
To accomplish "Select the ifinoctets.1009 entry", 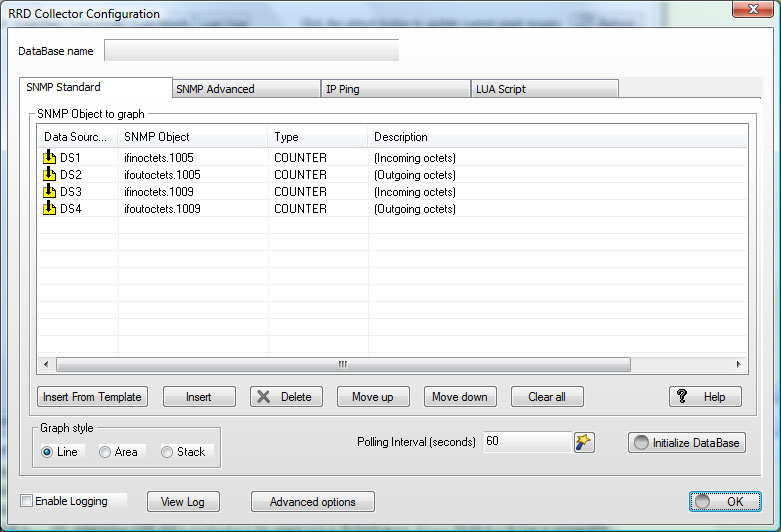I will click(x=159, y=191).
